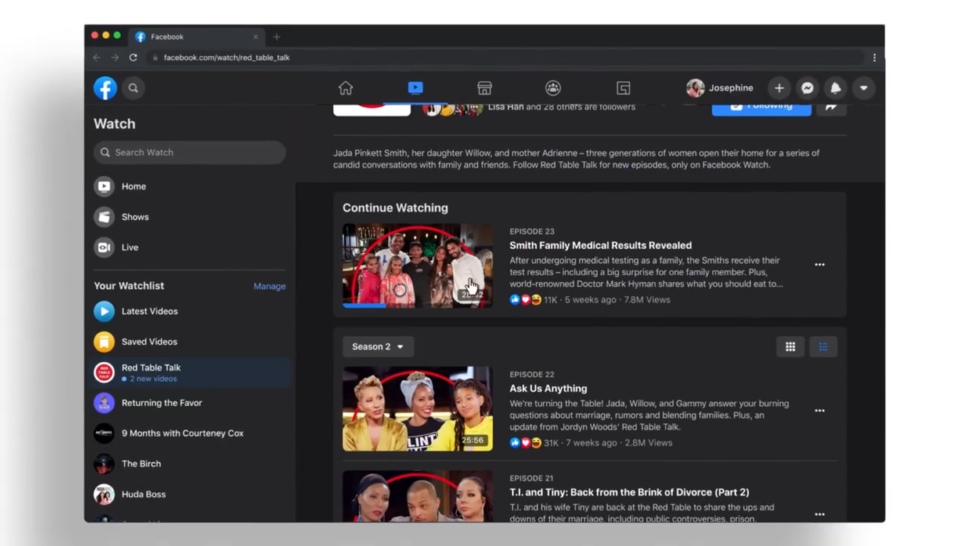Open a new browser tab
The height and width of the screenshot is (546, 963).
pos(276,37)
